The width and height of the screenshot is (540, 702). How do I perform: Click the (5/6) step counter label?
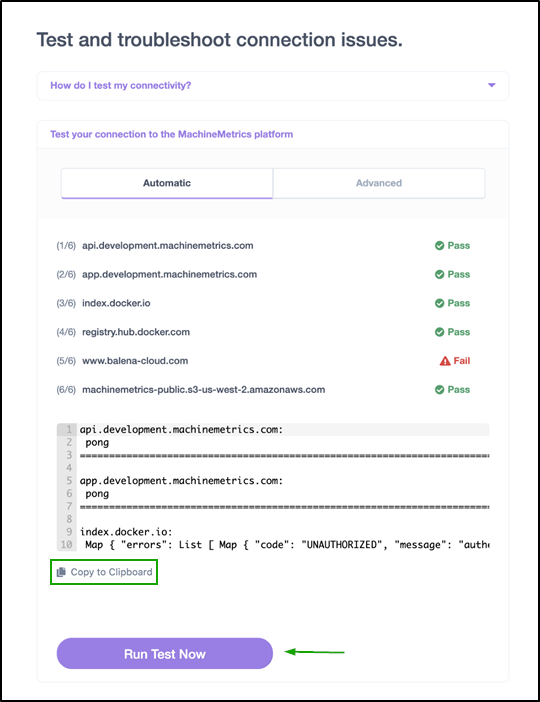pyautogui.click(x=66, y=361)
